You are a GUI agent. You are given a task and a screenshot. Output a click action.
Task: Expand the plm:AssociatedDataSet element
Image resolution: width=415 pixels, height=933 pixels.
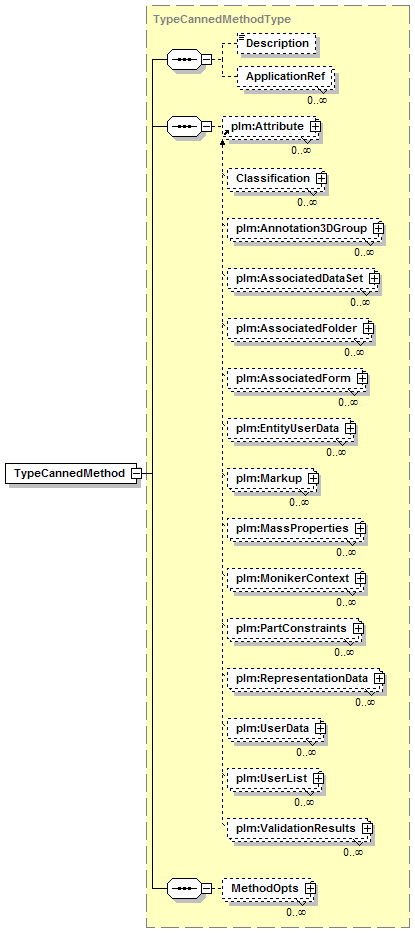click(373, 278)
